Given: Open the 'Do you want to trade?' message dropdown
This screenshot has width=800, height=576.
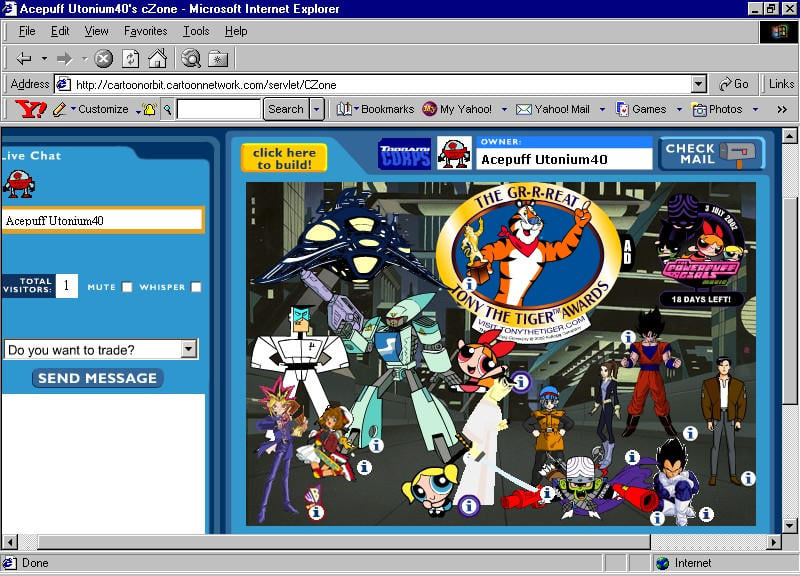Looking at the screenshot, I should coord(189,349).
